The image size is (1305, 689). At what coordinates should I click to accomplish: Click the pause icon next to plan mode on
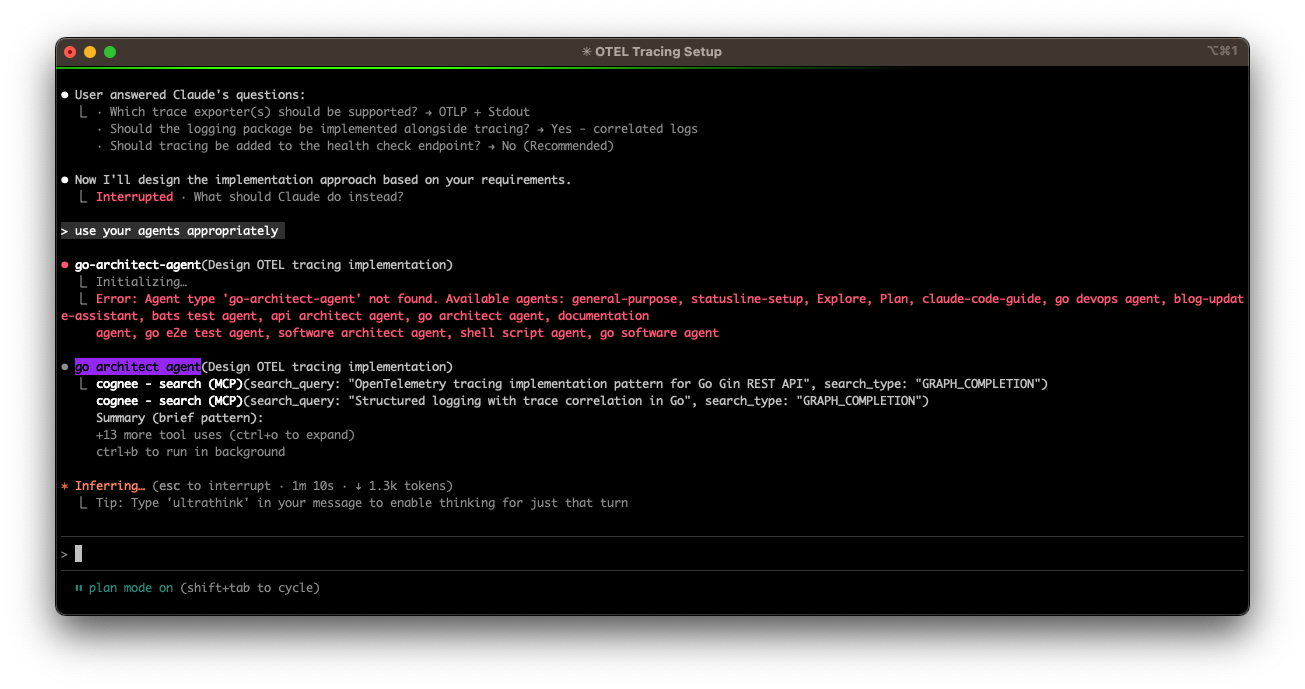(x=78, y=588)
